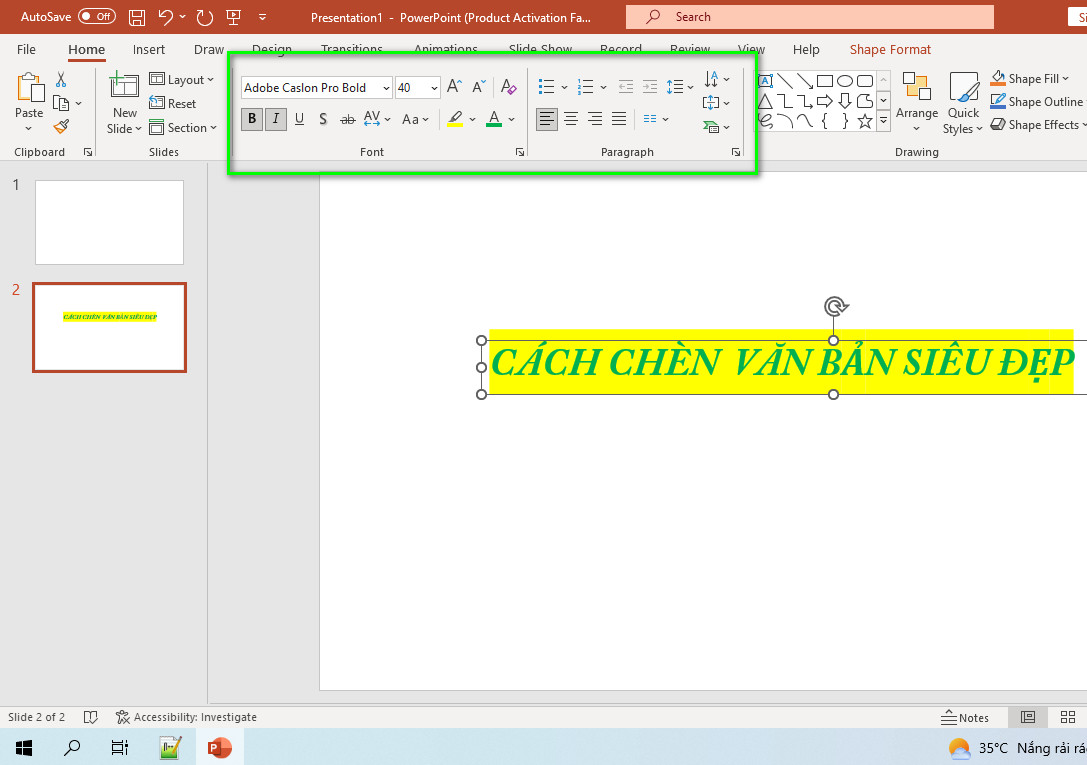
Task: Align text to the right
Action: (x=595, y=119)
